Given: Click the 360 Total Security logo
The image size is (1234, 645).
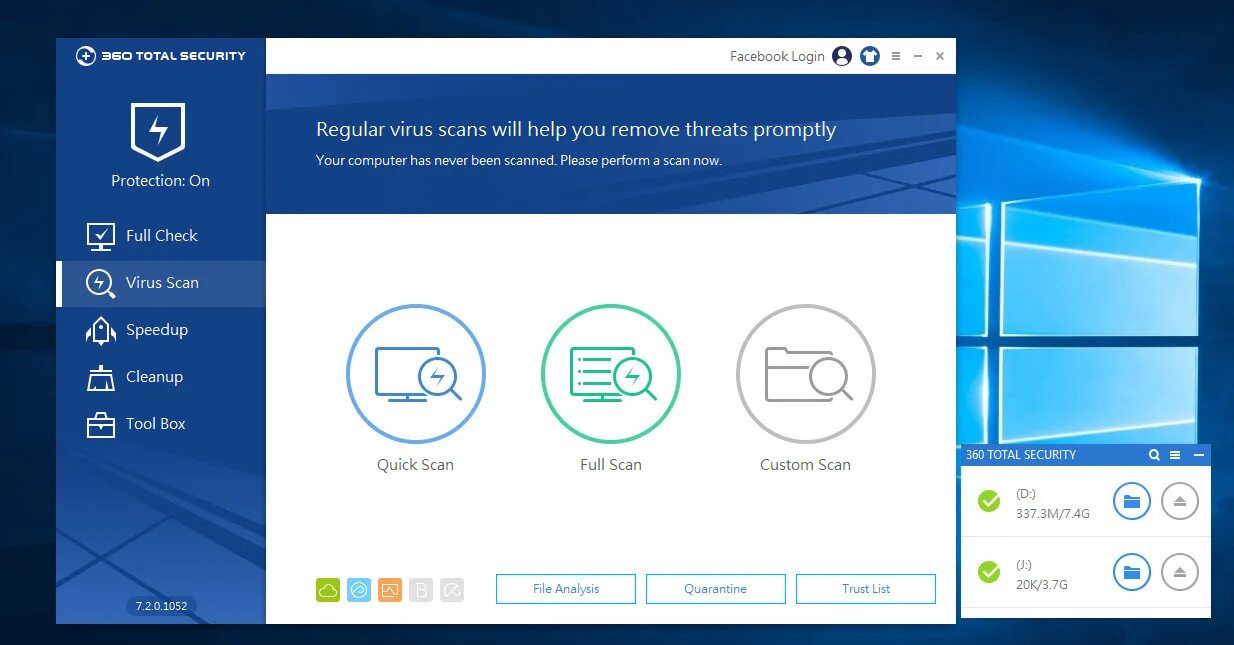Looking at the screenshot, I should (x=161, y=56).
